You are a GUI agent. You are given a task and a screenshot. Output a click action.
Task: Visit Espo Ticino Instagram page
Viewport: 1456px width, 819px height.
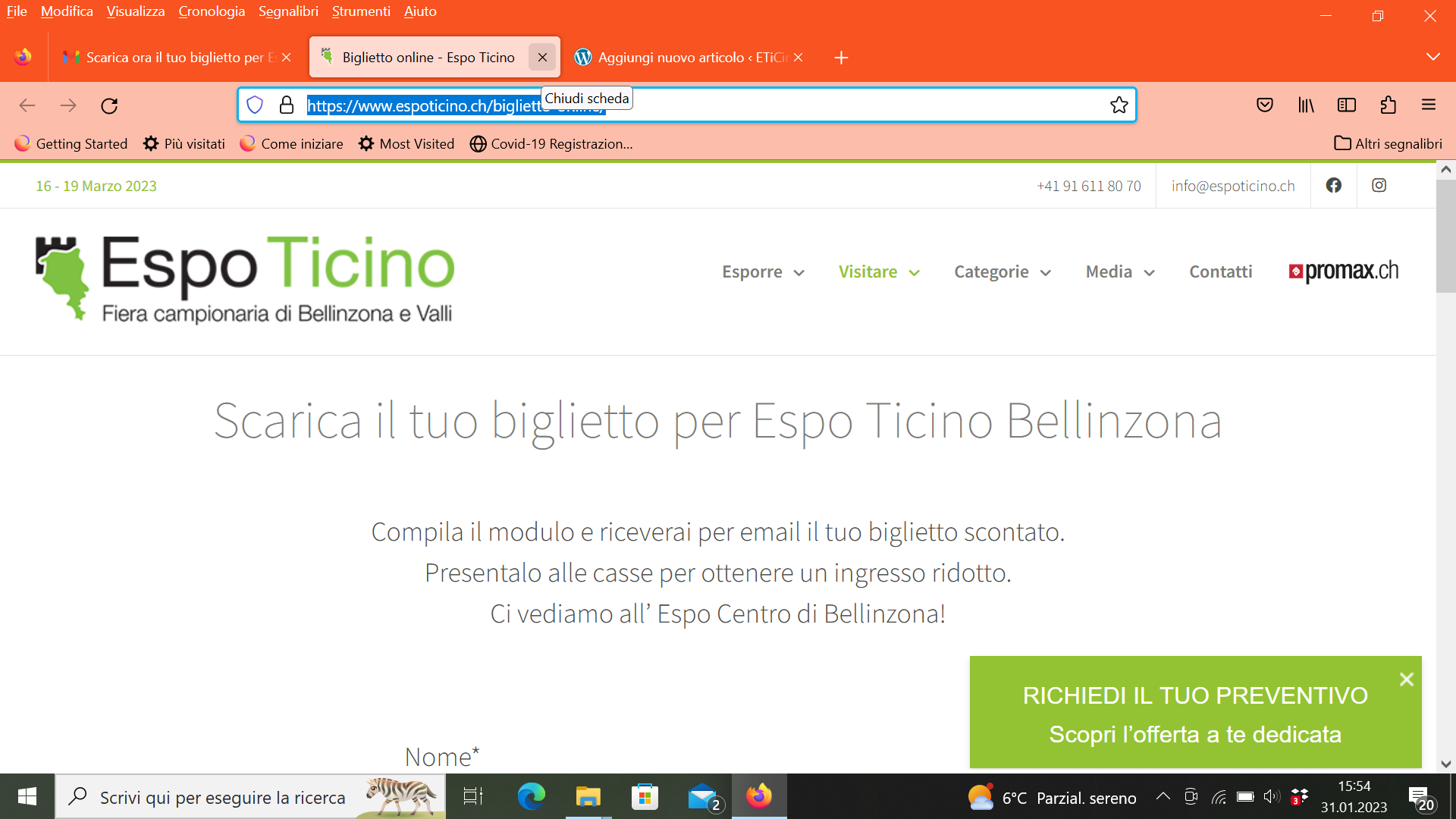click(1379, 186)
